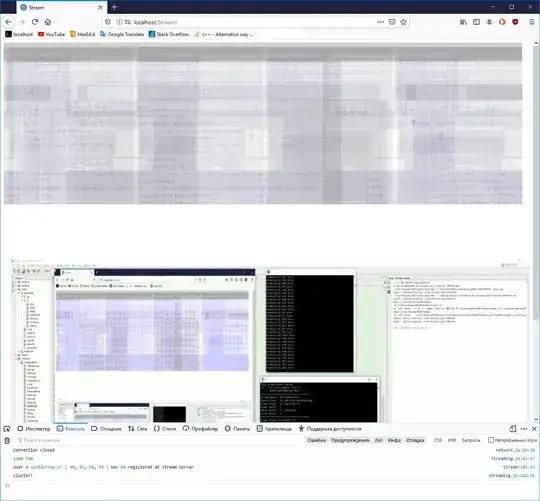540x501 pixels.
Task: Toggle the XHR console filter
Action: click(451, 440)
